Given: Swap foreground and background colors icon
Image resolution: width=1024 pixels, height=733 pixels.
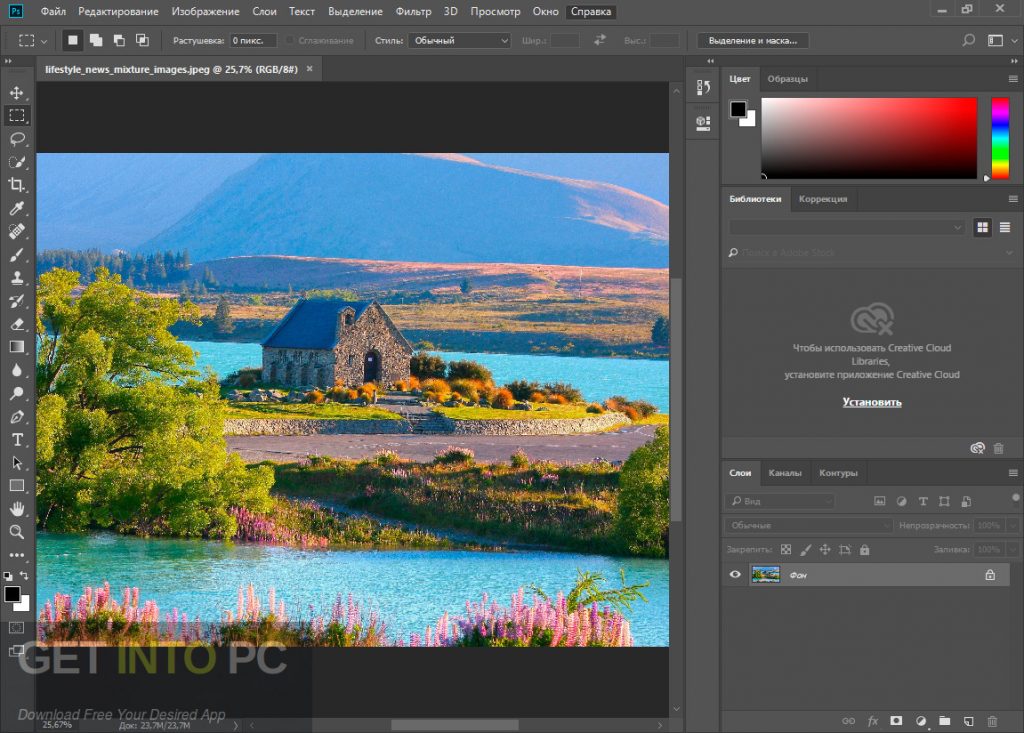Looking at the screenshot, I should tap(24, 576).
